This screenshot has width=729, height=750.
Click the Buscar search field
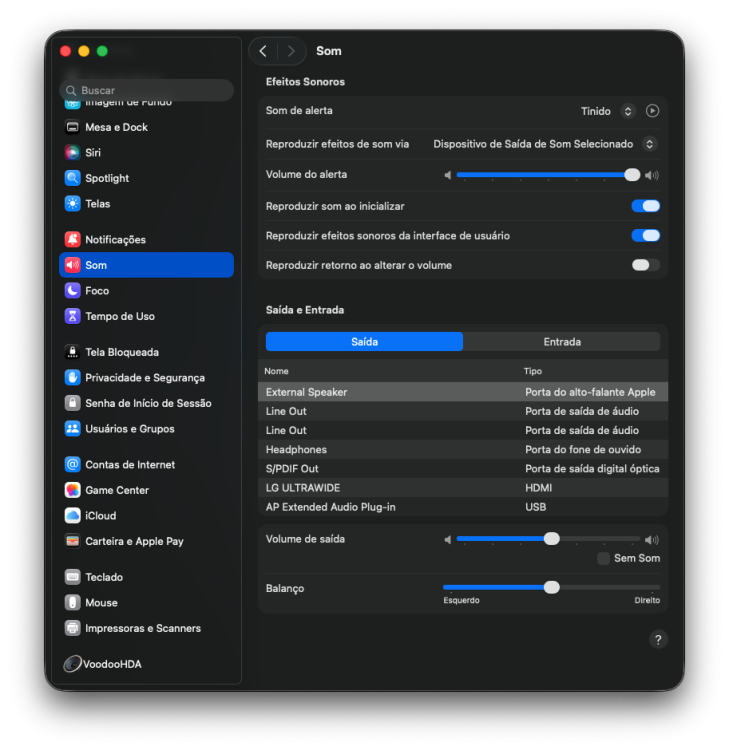146,90
